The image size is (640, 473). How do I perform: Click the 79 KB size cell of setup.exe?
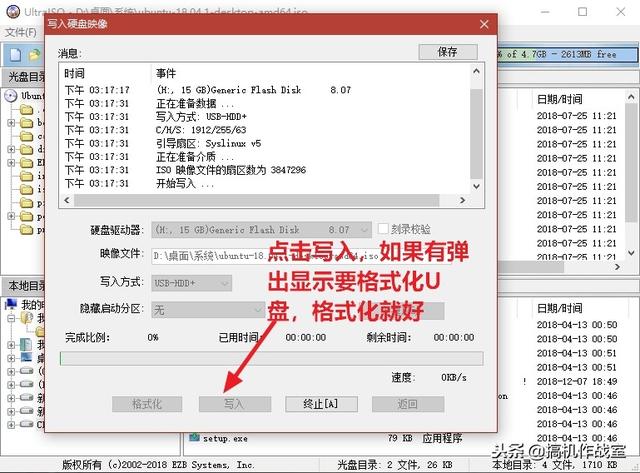[400, 438]
